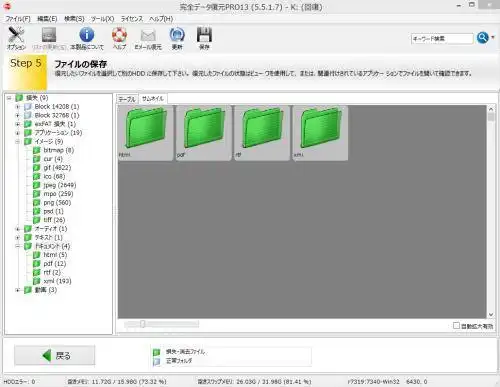Select the rtf (2) tree item
The height and width of the screenshot is (387, 500).
[52, 272]
